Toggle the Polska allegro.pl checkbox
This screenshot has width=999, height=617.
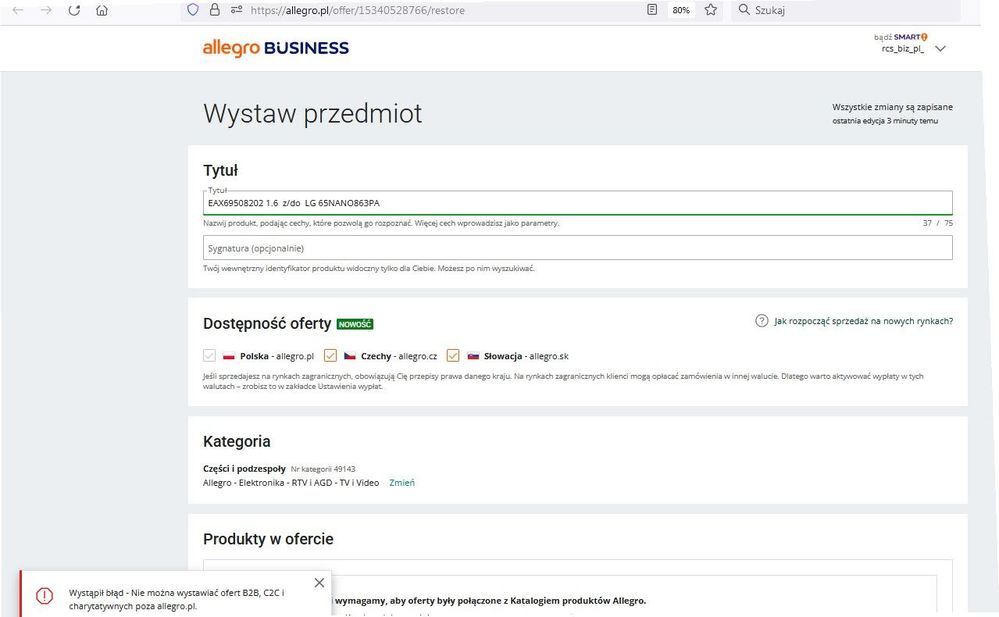click(209, 356)
